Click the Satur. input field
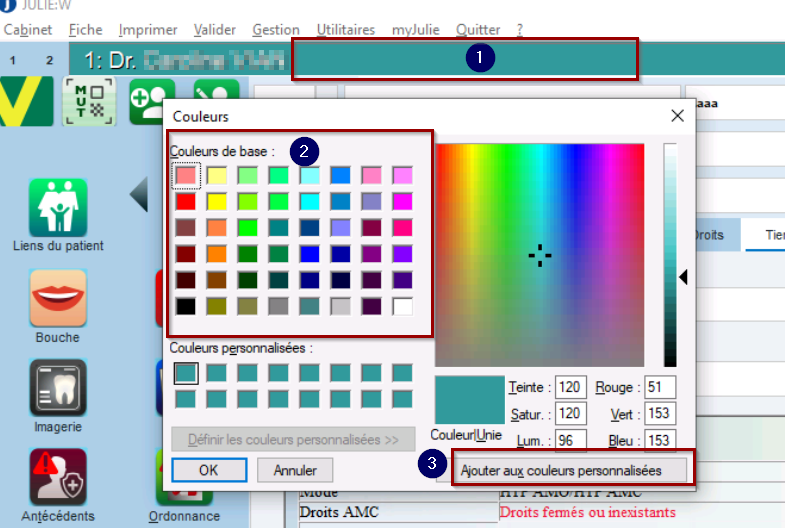785x528 pixels. click(x=570, y=413)
